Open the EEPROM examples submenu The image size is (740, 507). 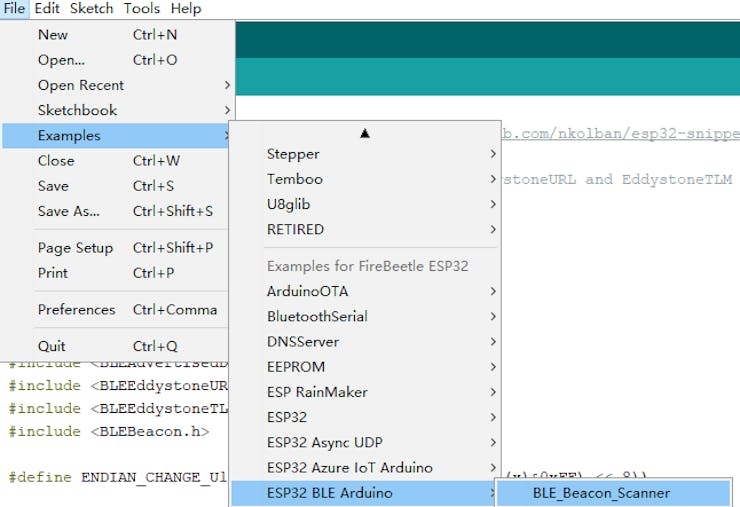coord(365,367)
